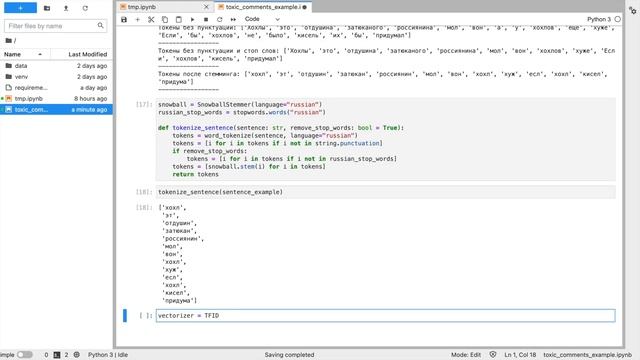640x360 pixels.
Task: Open the property inspector gear icon
Action: (x=633, y=11)
